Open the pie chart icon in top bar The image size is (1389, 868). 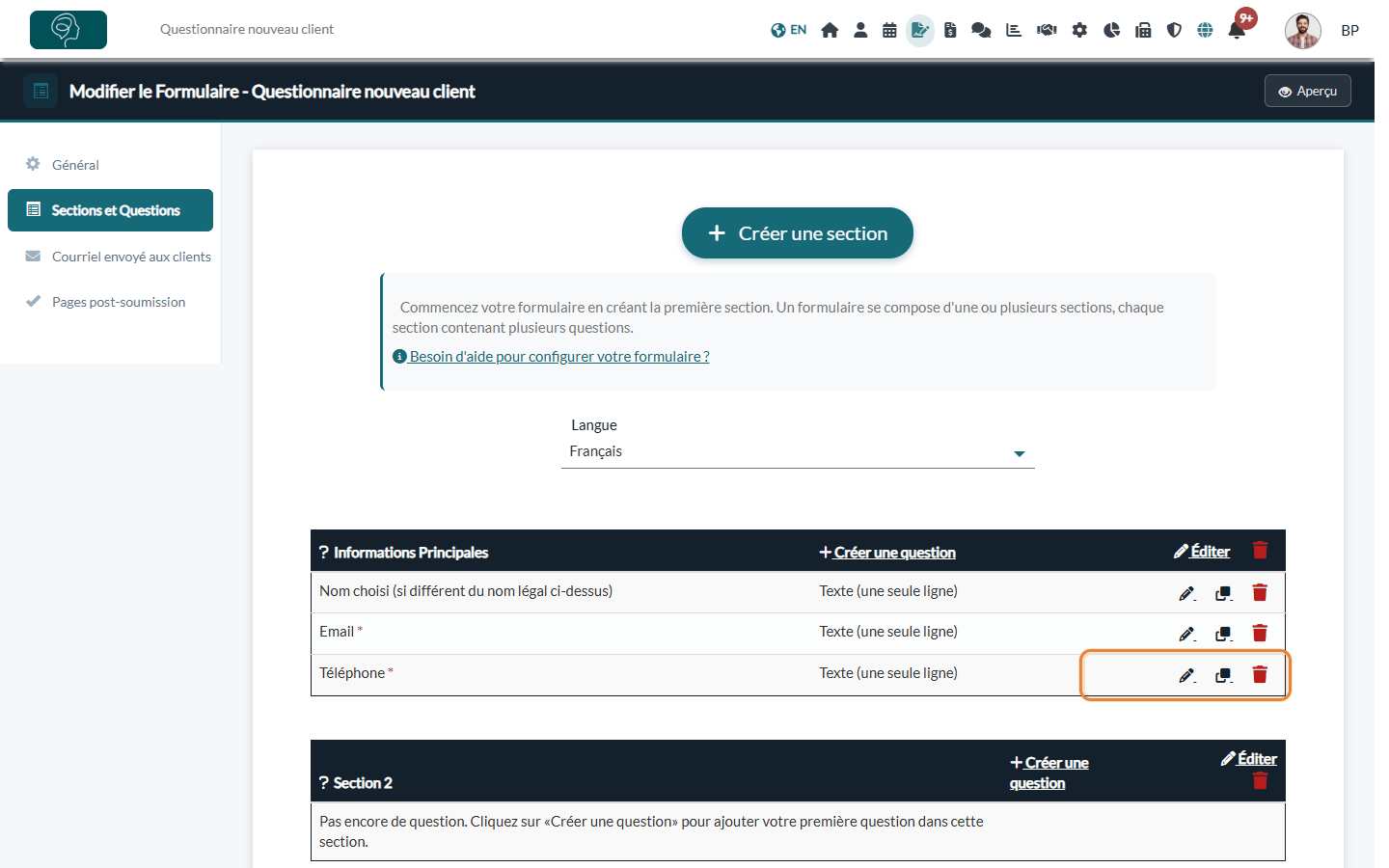tap(1111, 30)
